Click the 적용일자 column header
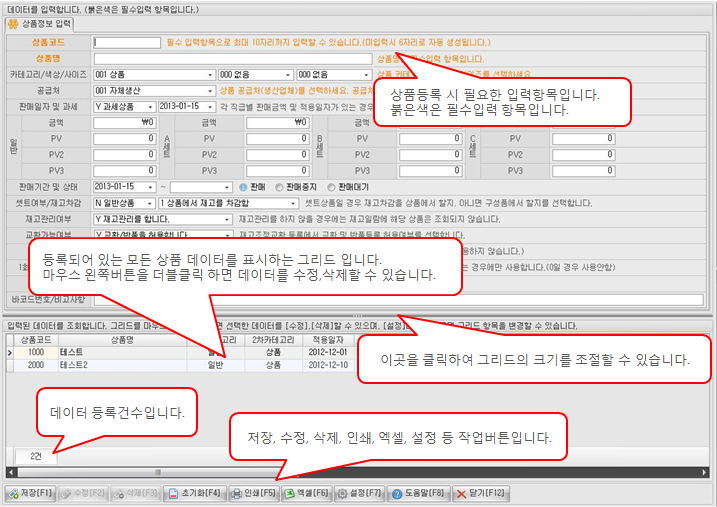The width and height of the screenshot is (717, 507). (x=328, y=340)
